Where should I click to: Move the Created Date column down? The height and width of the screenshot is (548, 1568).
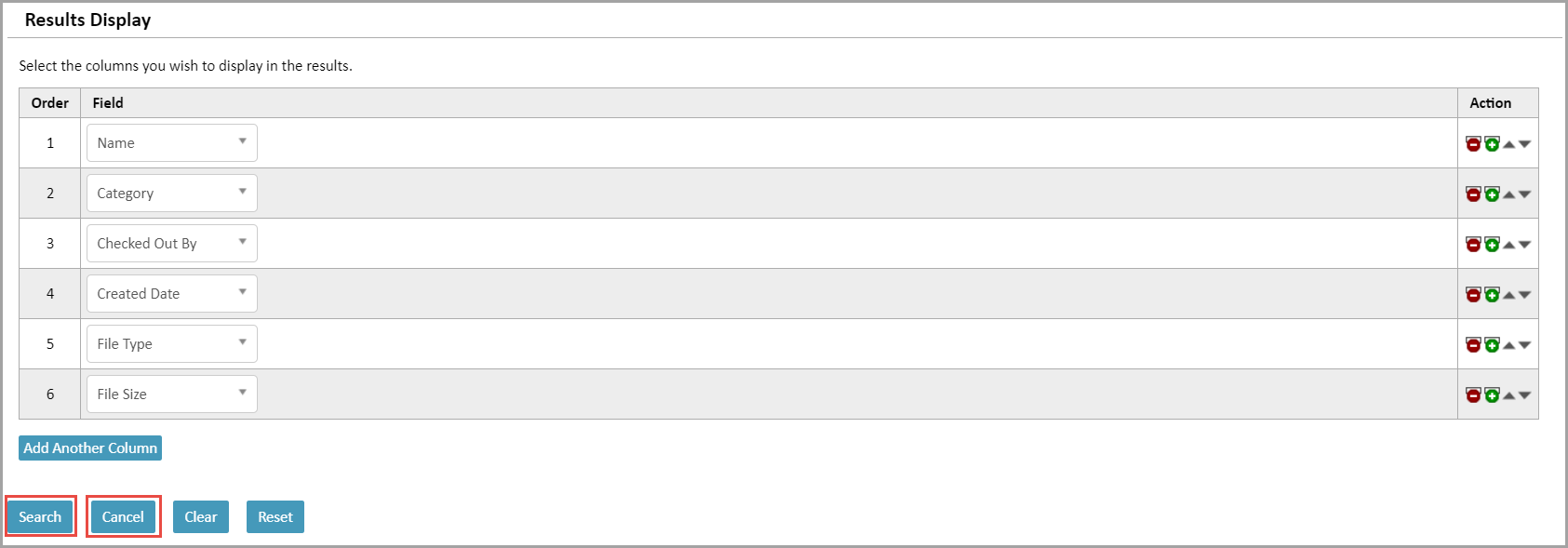(x=1523, y=294)
